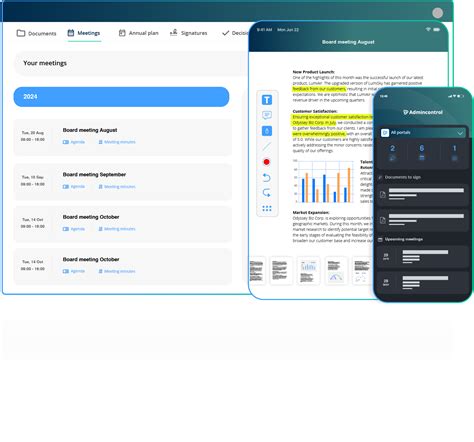Select the diagonal line tool on the tablet
Screen dimensions: 474x442
point(267,146)
